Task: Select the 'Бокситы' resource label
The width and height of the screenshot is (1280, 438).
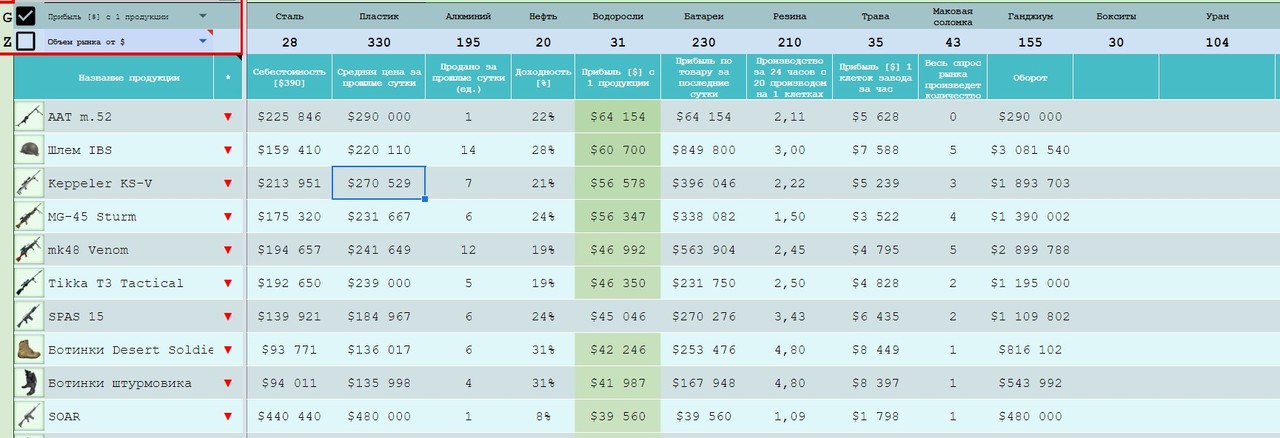Action: pyautogui.click(x=1115, y=17)
